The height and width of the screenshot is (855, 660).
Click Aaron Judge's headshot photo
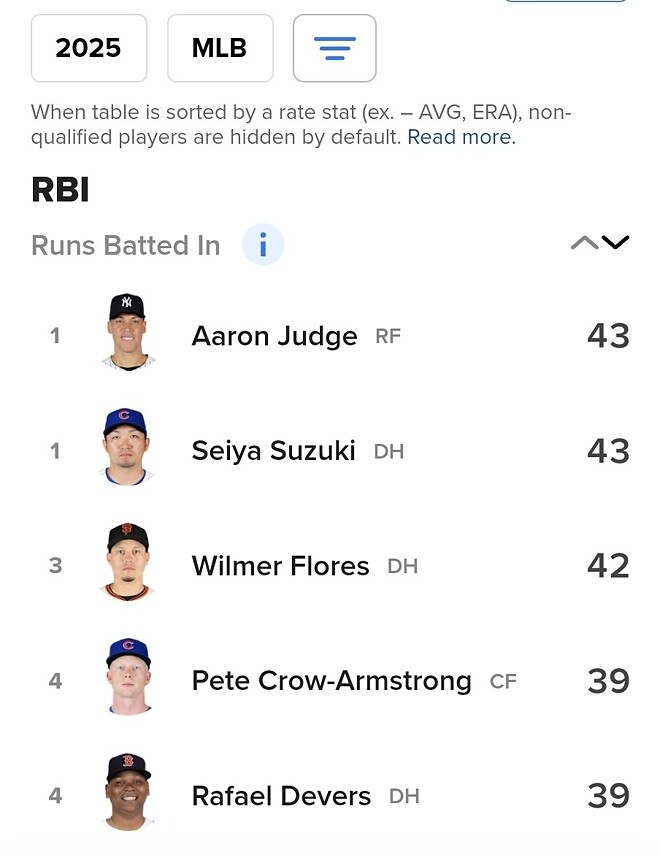[128, 334]
